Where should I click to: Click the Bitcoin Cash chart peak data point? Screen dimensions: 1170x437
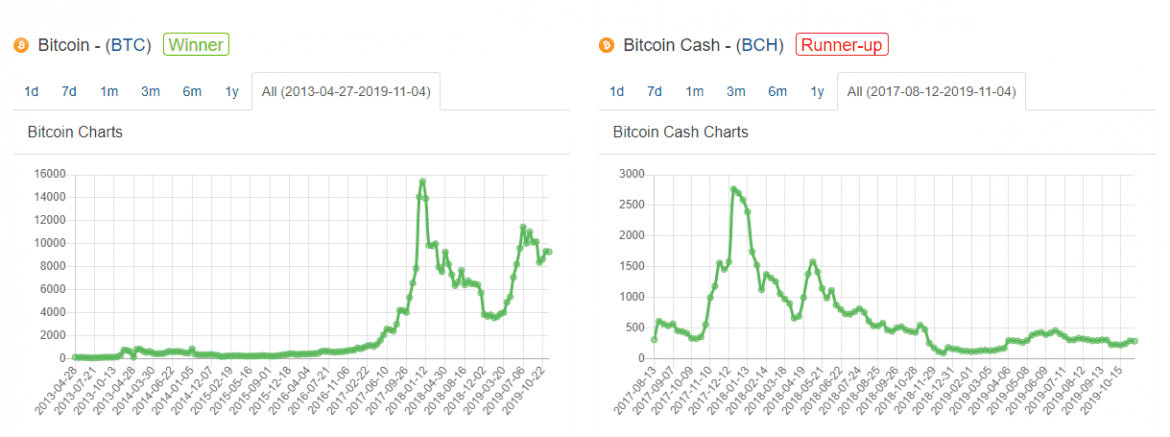[x=733, y=189]
